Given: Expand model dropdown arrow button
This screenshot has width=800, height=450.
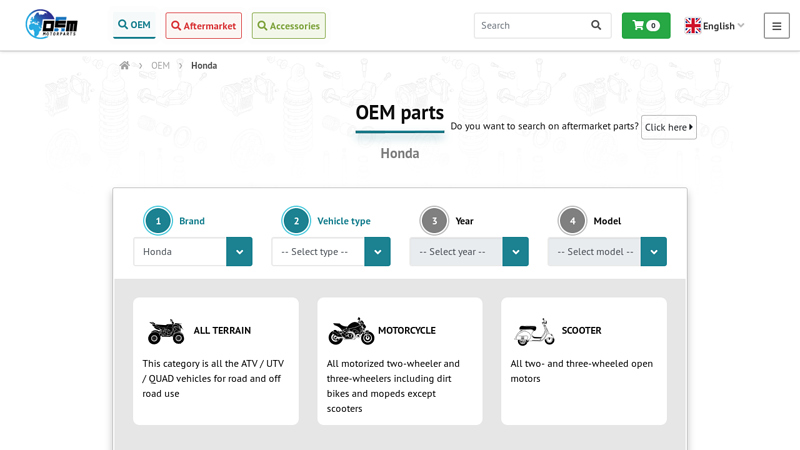Looking at the screenshot, I should 654,252.
